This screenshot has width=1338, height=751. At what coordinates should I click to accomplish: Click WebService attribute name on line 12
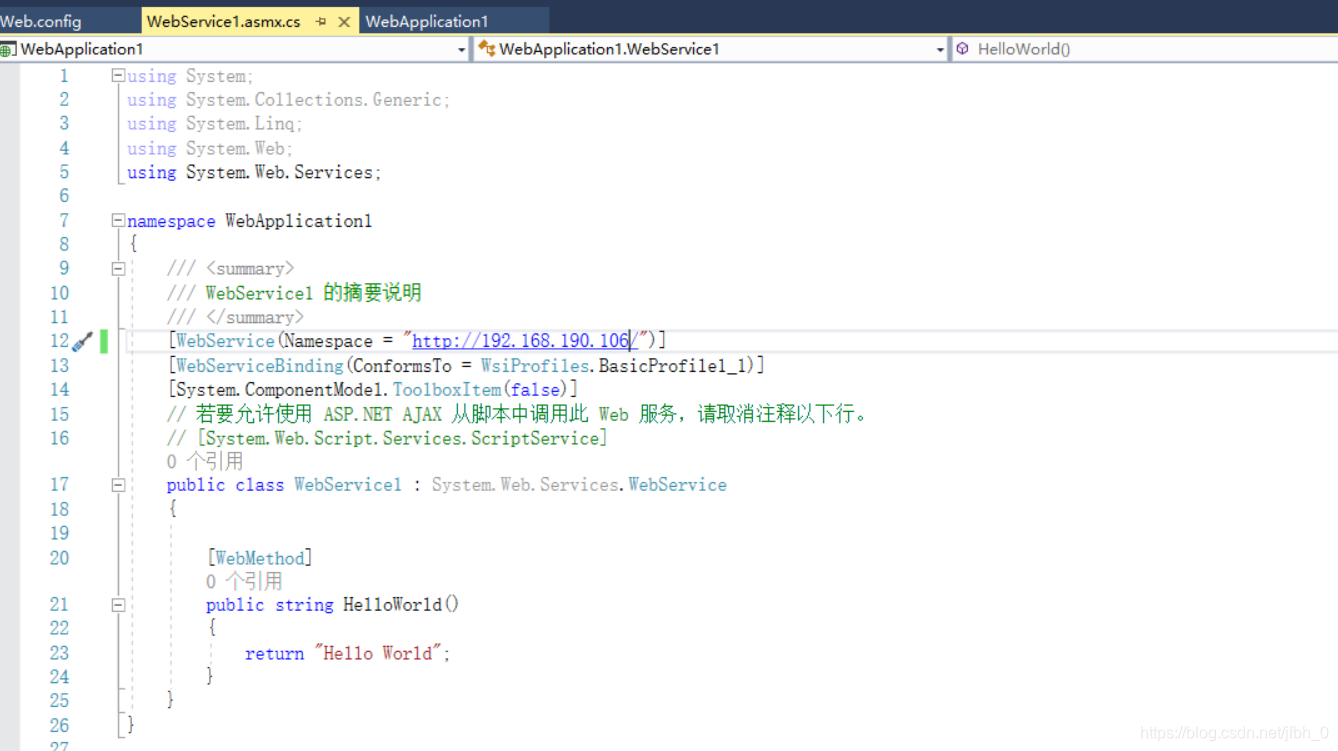[225, 341]
